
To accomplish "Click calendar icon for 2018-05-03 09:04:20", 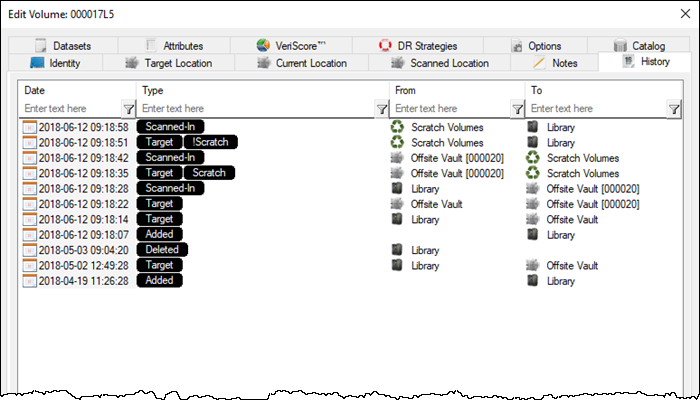I will click(29, 250).
